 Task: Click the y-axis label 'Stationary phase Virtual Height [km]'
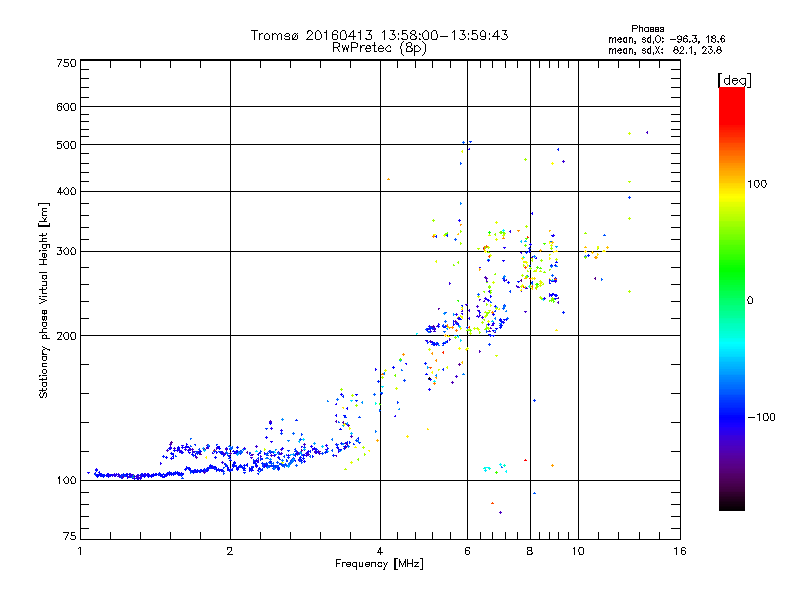(x=43, y=301)
